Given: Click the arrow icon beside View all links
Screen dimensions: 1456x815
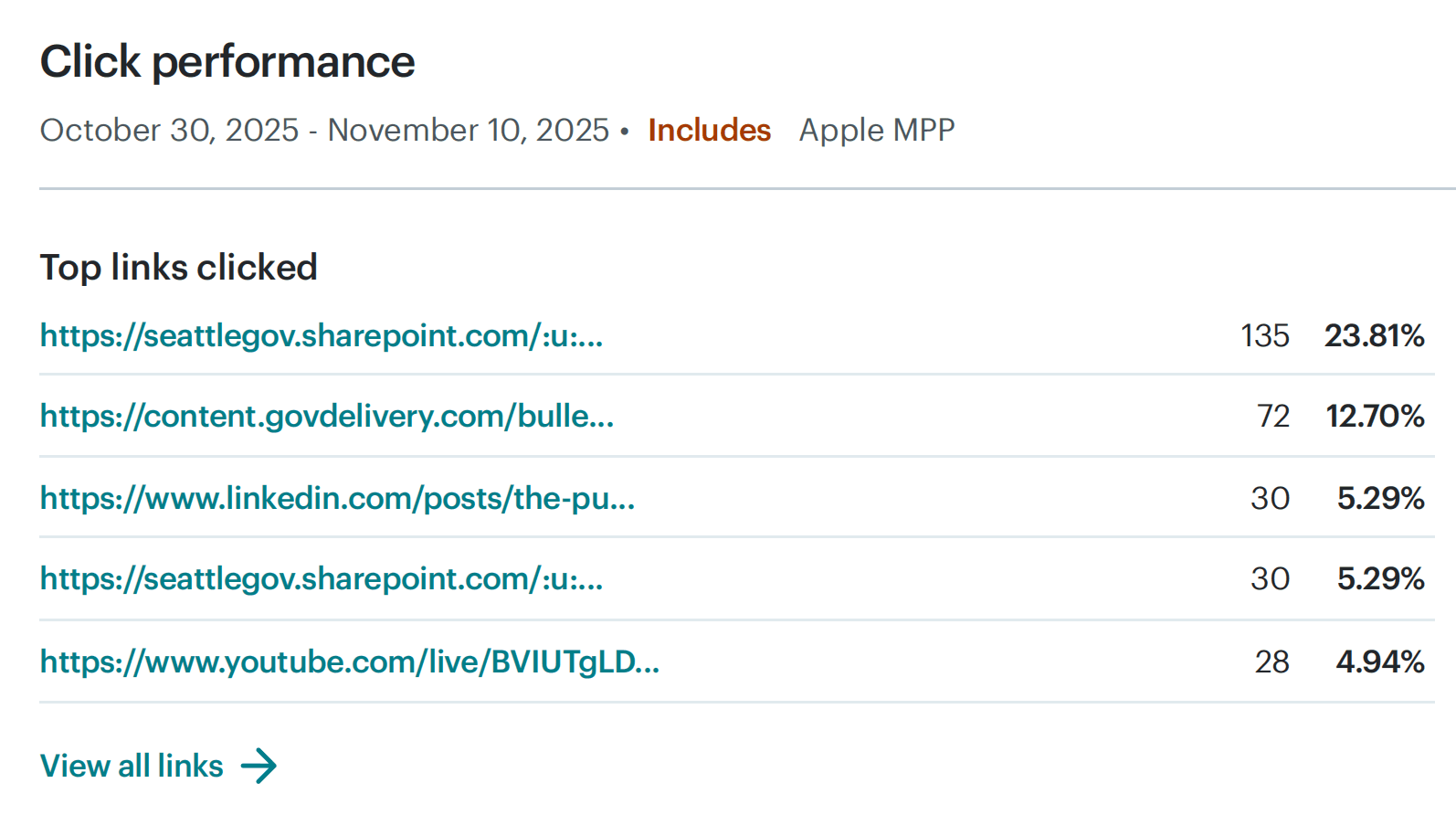Looking at the screenshot, I should pos(259,766).
